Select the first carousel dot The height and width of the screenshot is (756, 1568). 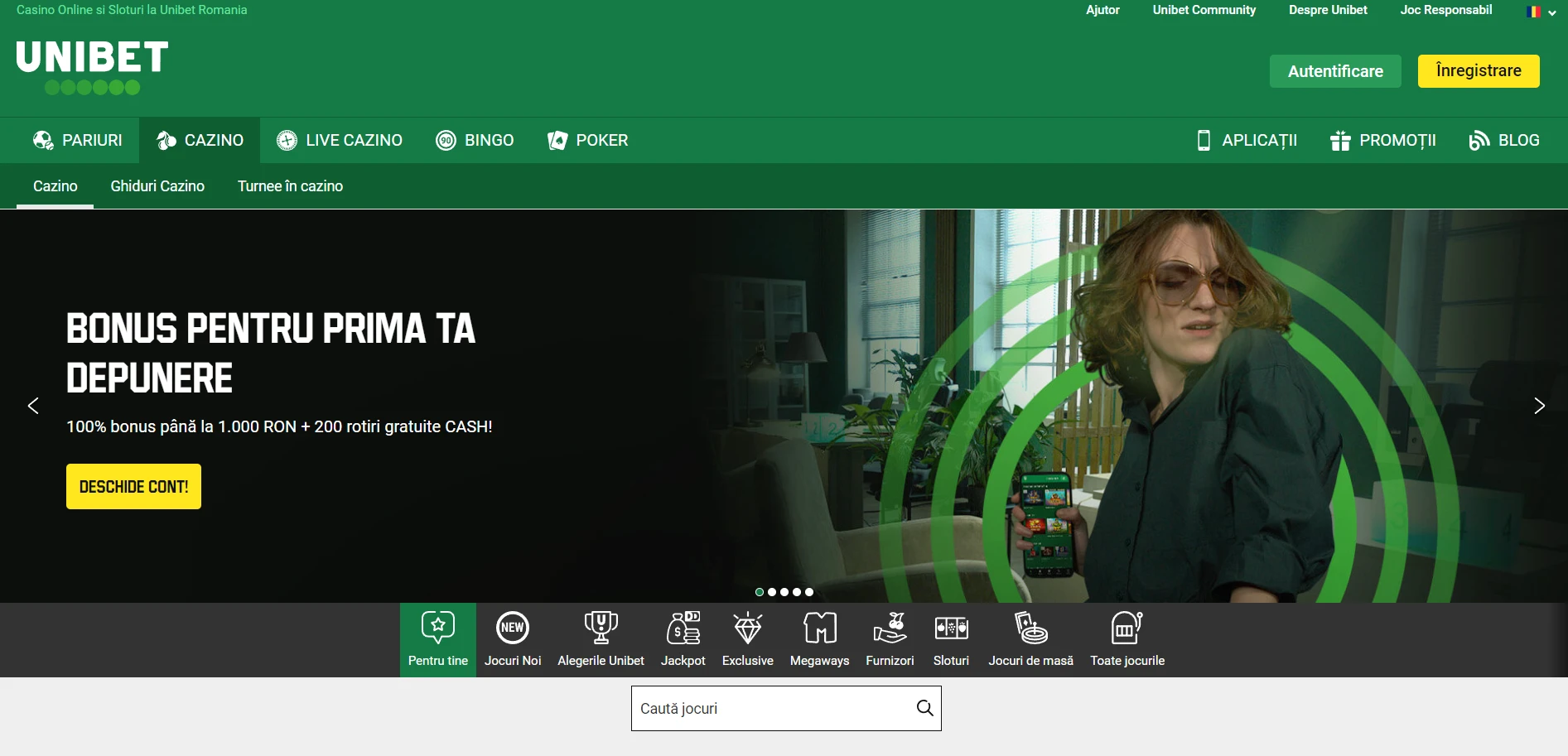(760, 592)
